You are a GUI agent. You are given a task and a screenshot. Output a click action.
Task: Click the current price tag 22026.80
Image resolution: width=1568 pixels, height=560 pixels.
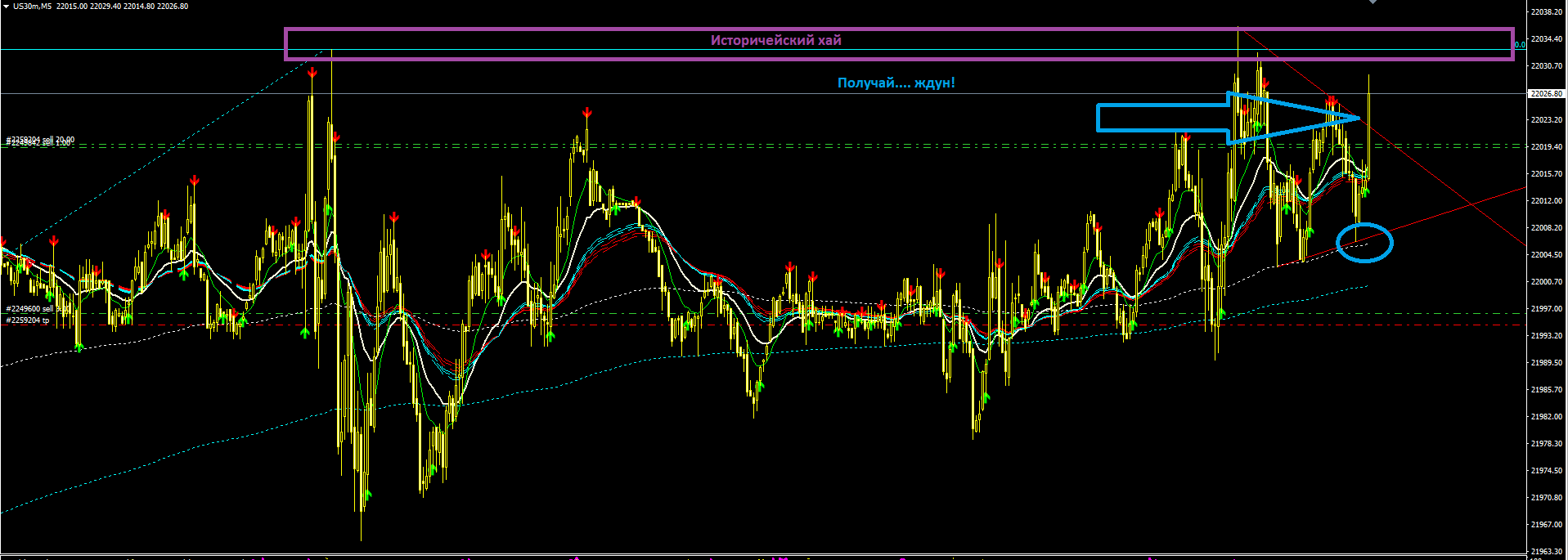pos(1546,94)
